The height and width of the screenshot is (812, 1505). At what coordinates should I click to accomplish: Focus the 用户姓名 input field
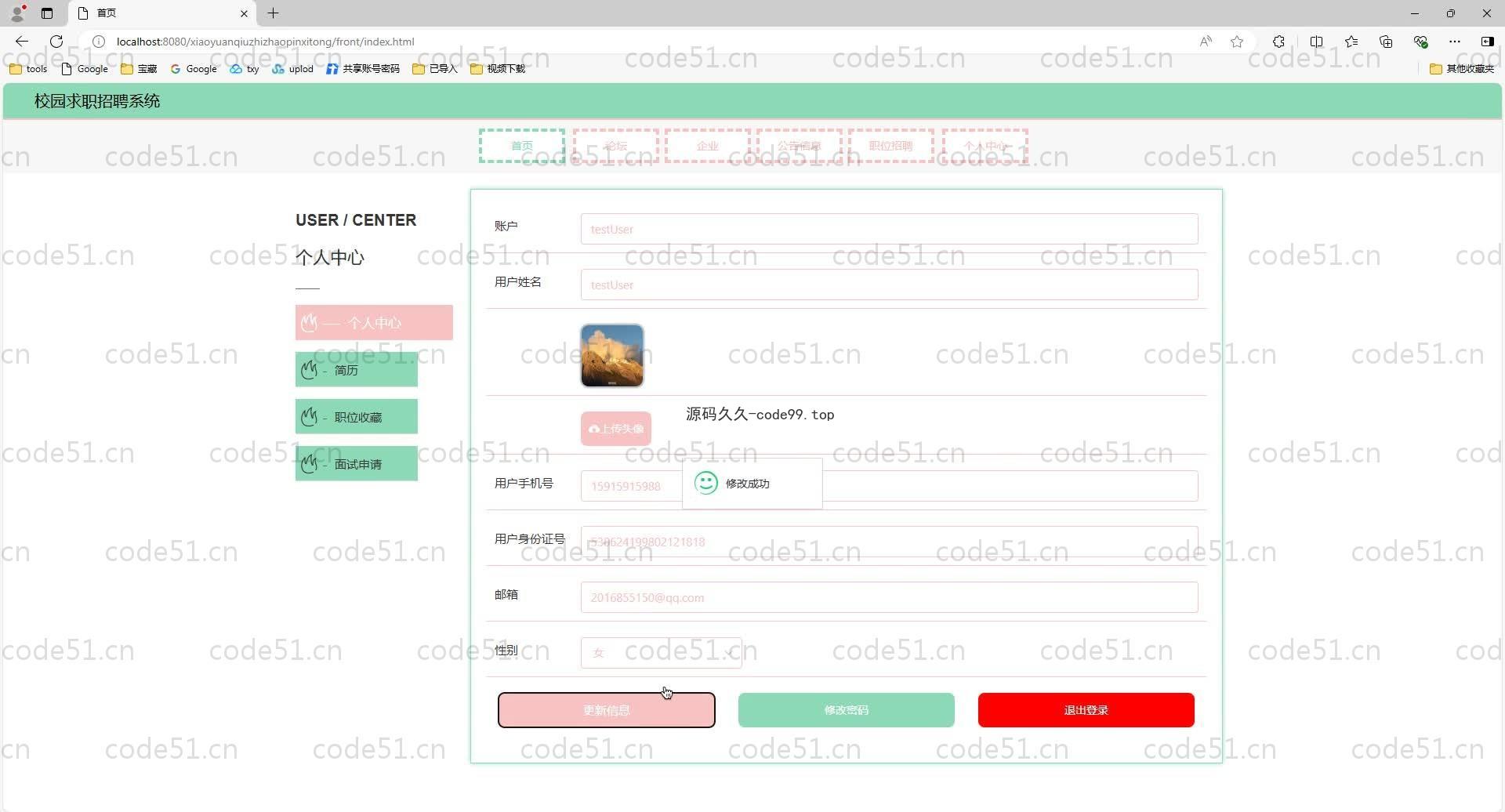[889, 285]
